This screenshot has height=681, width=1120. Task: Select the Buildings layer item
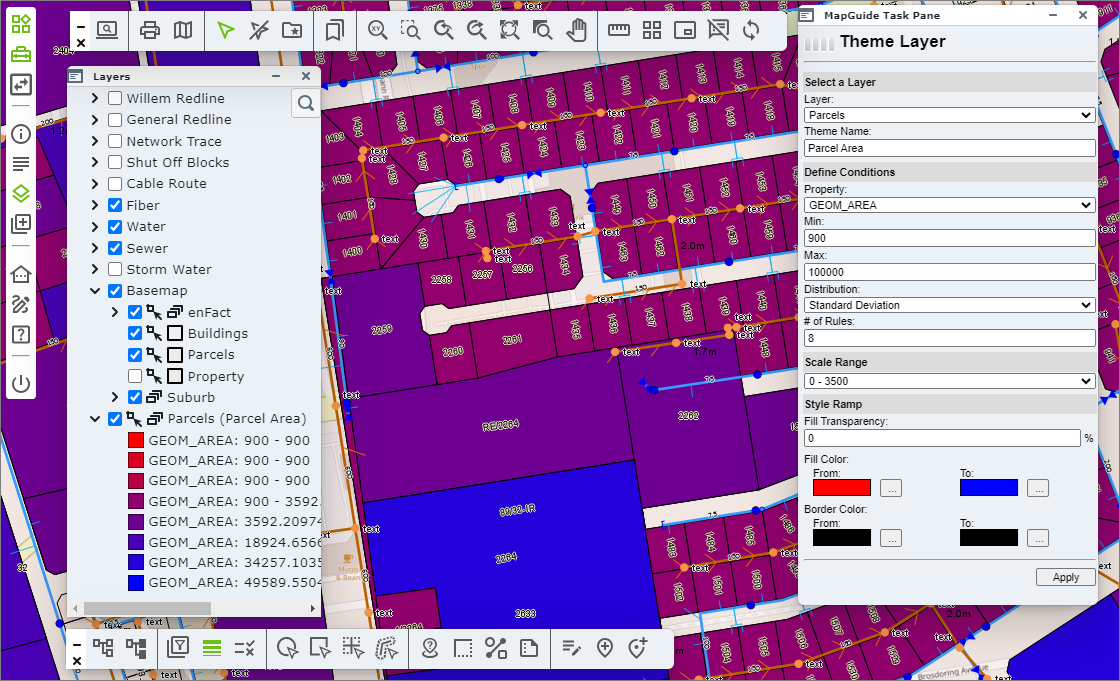tap(217, 334)
